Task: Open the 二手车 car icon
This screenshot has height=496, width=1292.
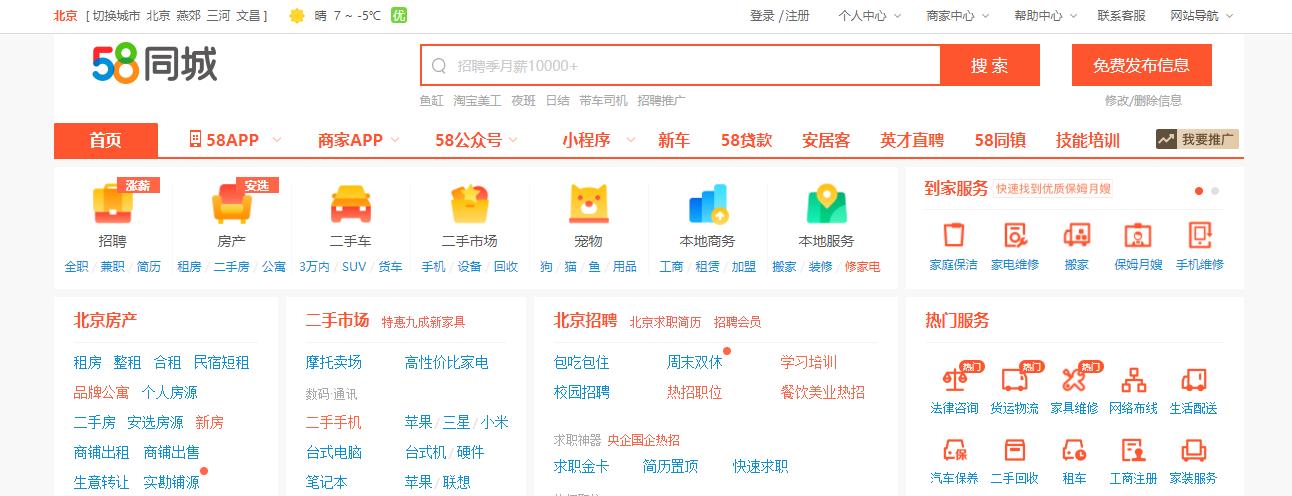Action: point(351,204)
